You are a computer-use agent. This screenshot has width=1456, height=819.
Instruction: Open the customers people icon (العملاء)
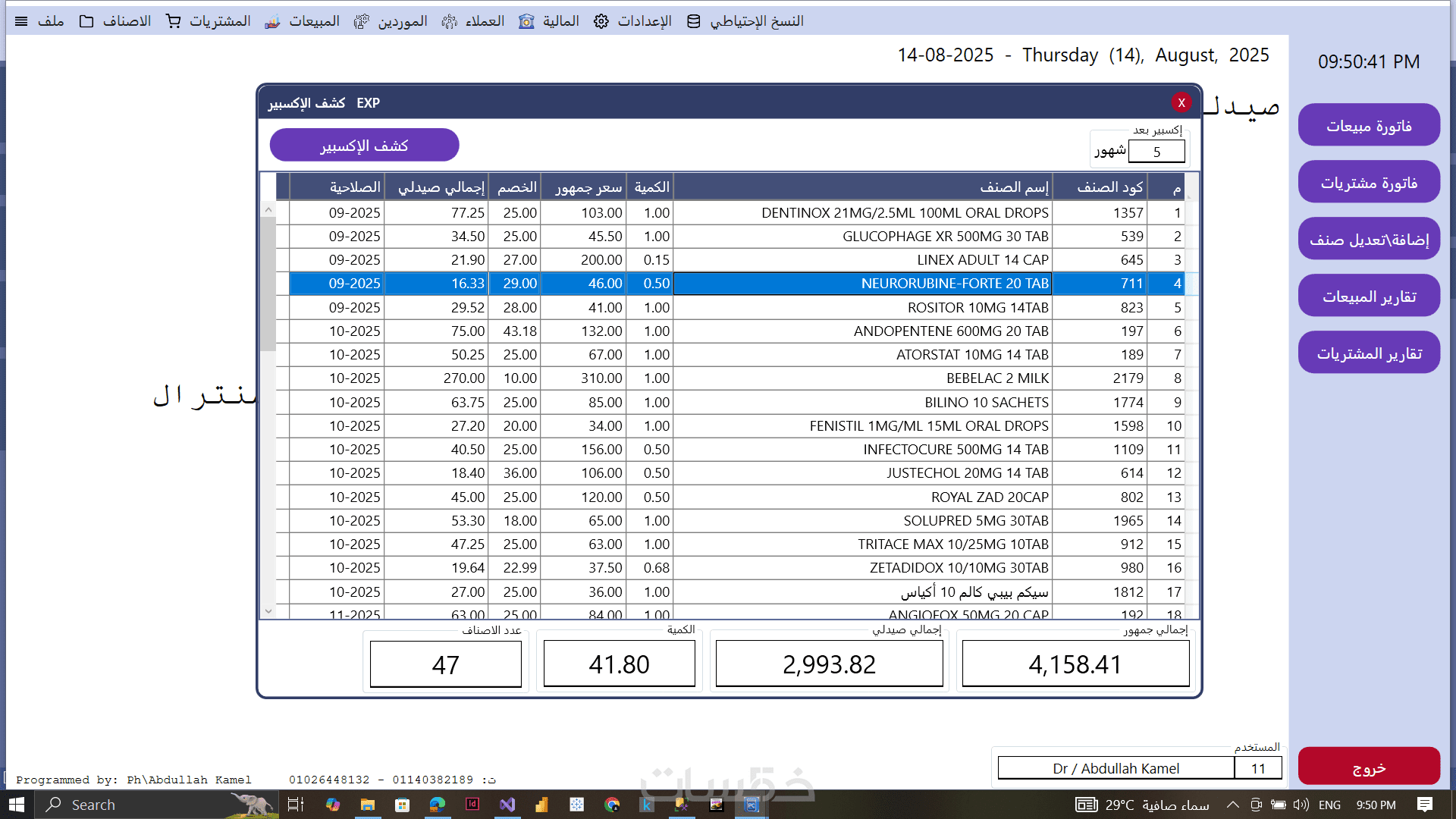click(x=450, y=21)
